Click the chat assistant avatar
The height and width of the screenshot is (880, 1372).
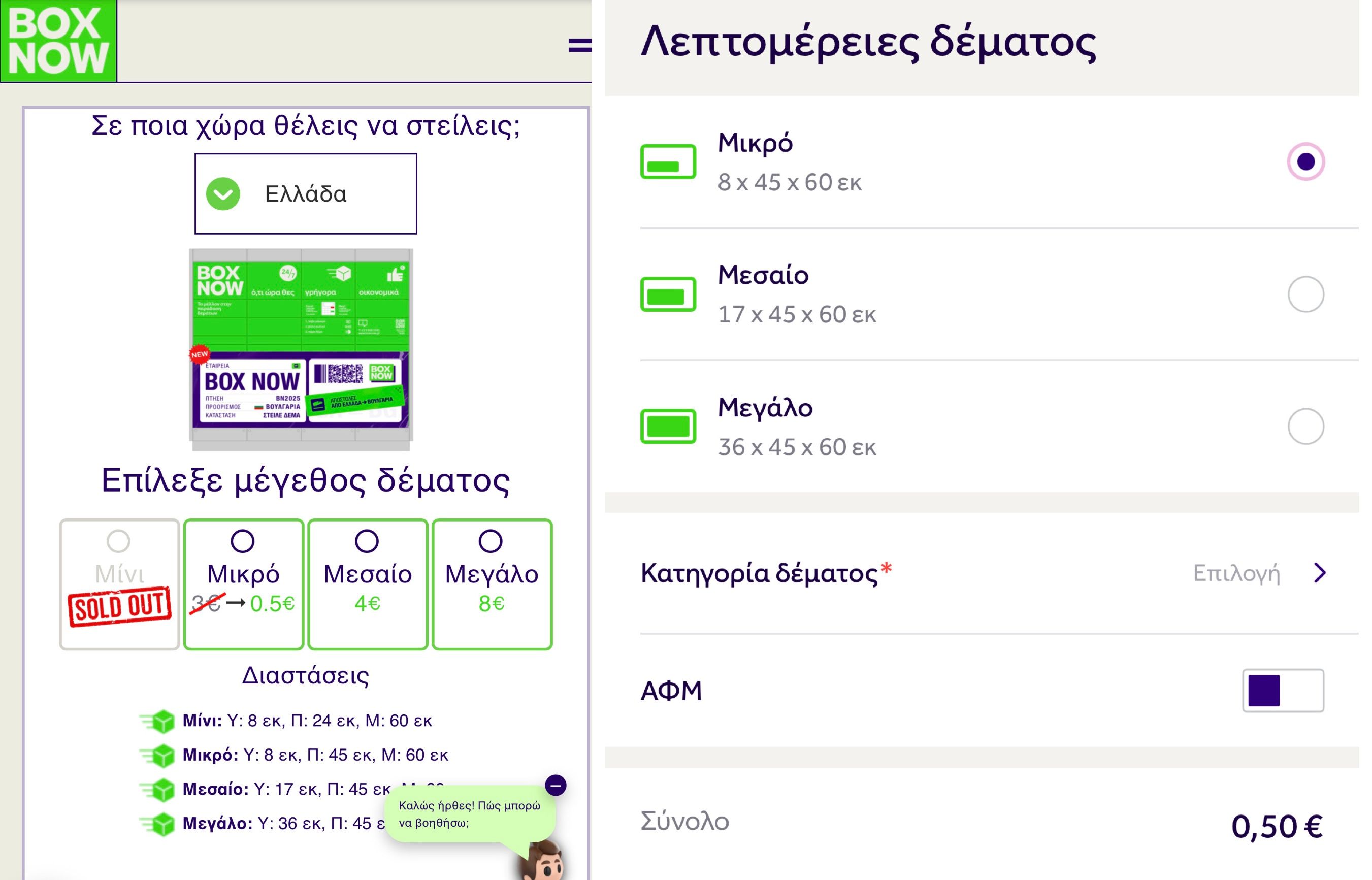543,860
